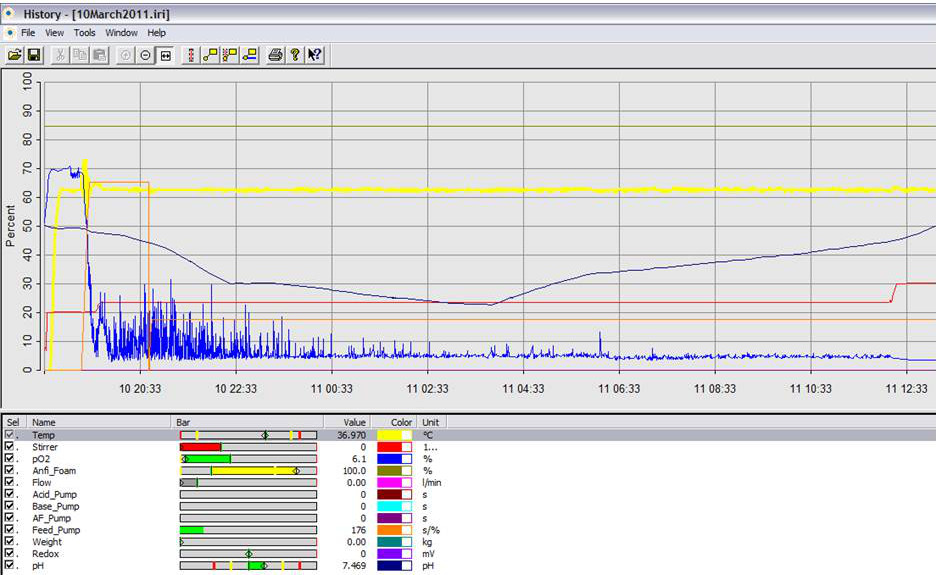The height and width of the screenshot is (575, 936).
Task: Click the yellow question mark Help icon
Action: [x=295, y=55]
